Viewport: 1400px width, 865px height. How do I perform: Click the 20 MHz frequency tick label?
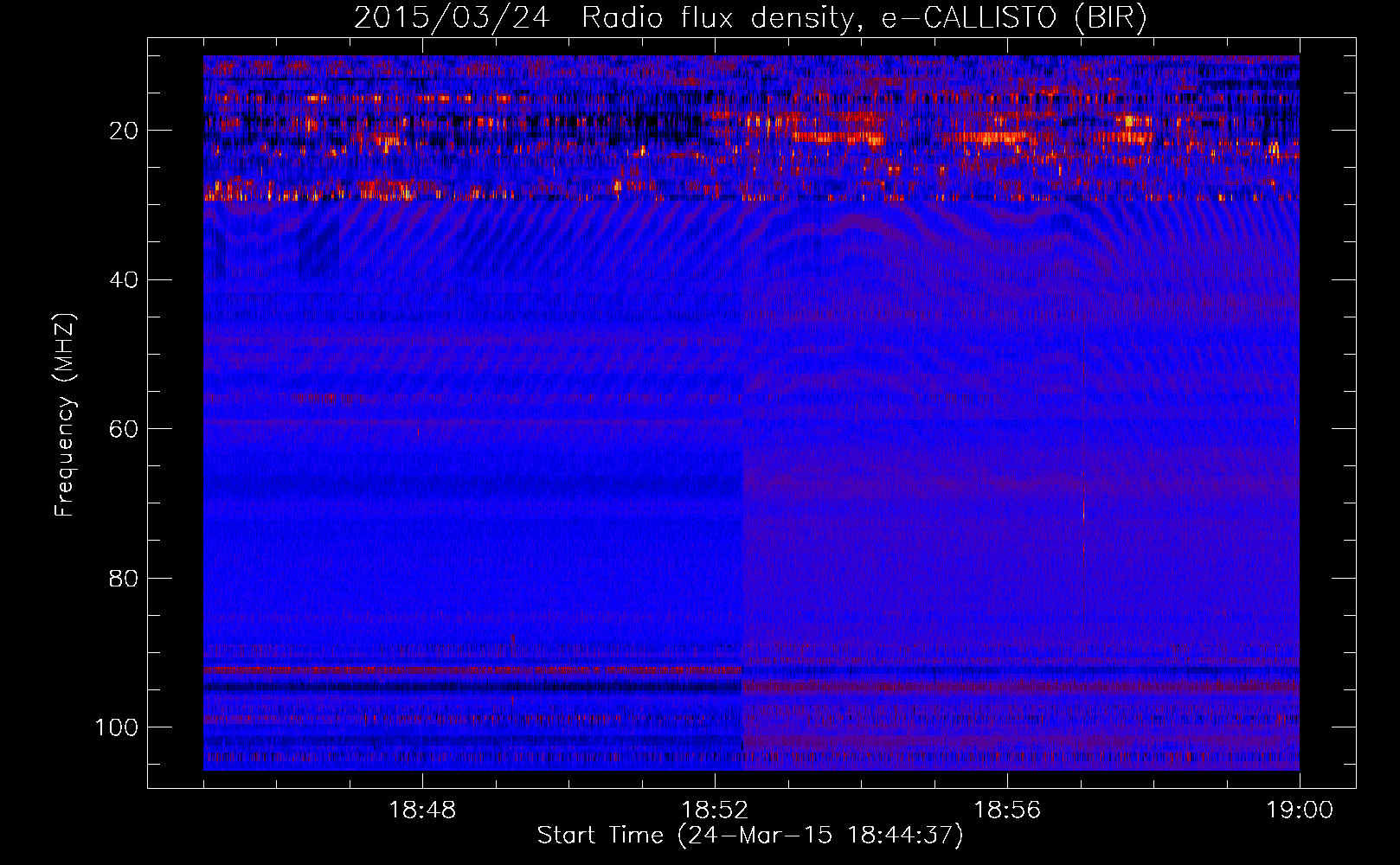124,131
